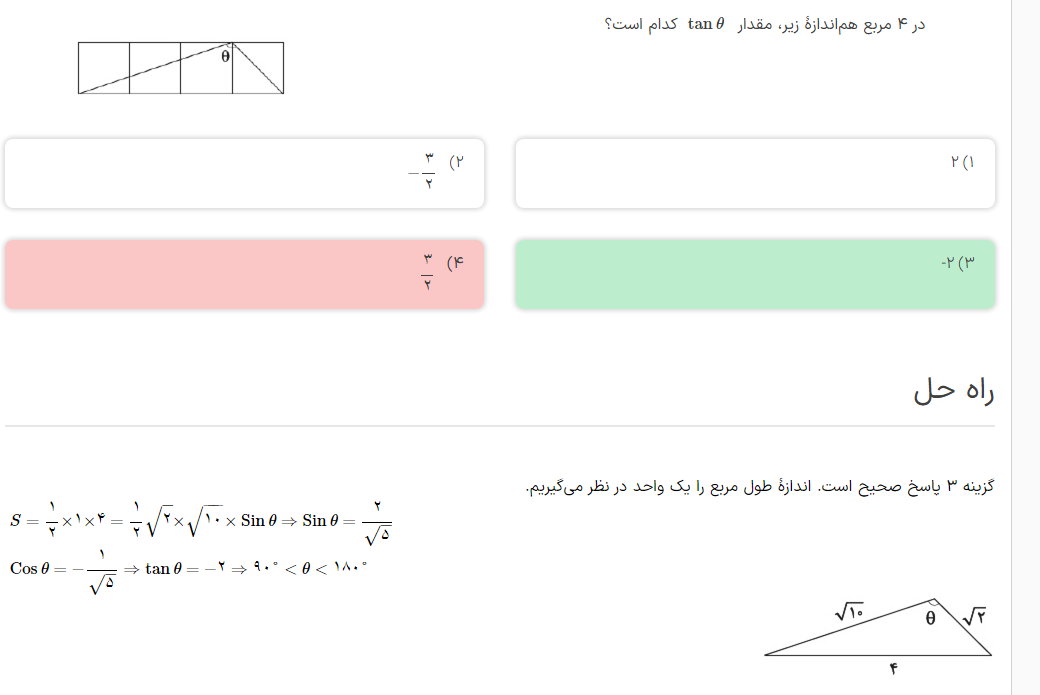Click the fraction in the red option card
The height and width of the screenshot is (695, 1040).
coord(427,271)
